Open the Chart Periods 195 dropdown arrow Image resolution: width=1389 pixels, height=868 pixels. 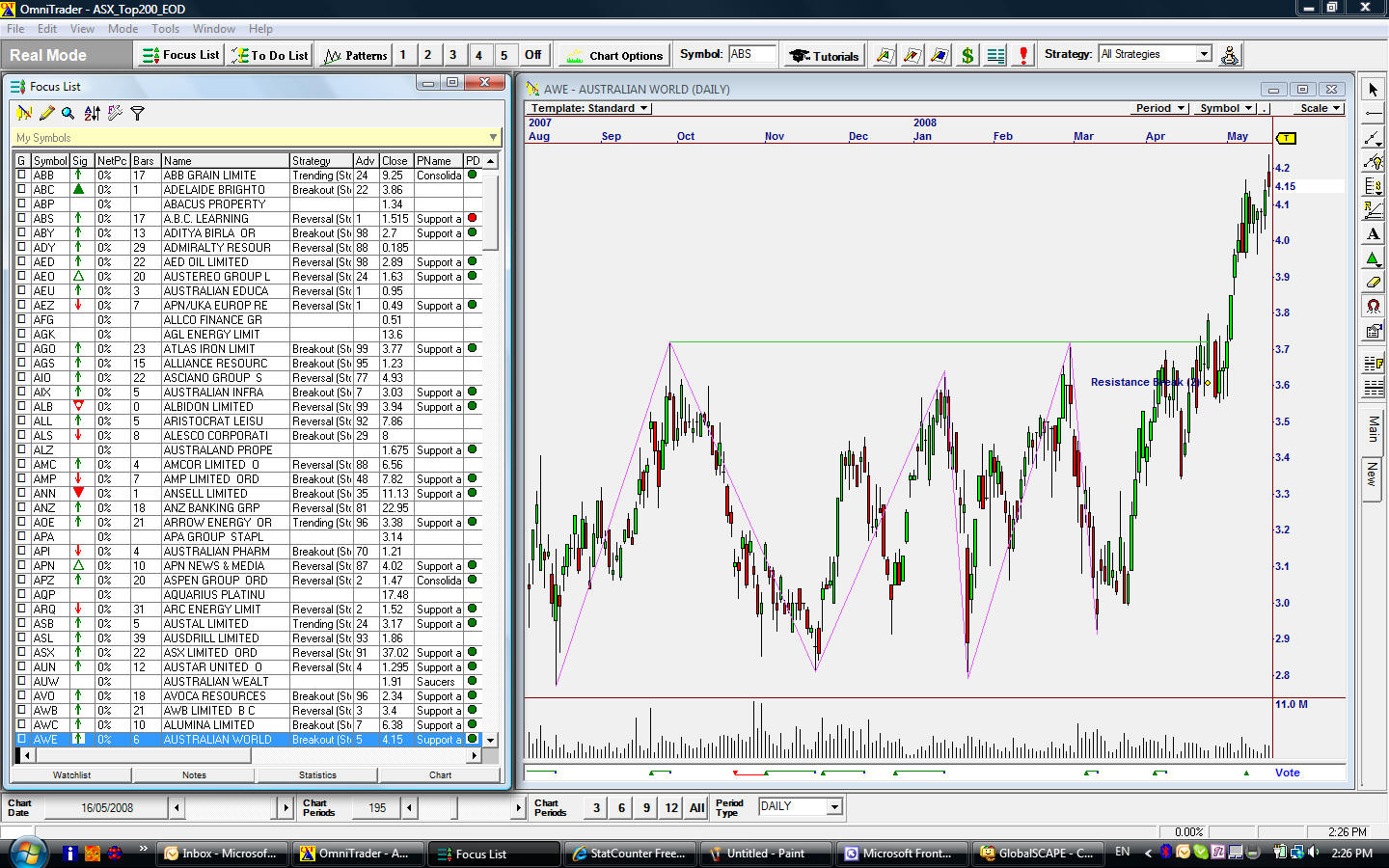click(410, 807)
